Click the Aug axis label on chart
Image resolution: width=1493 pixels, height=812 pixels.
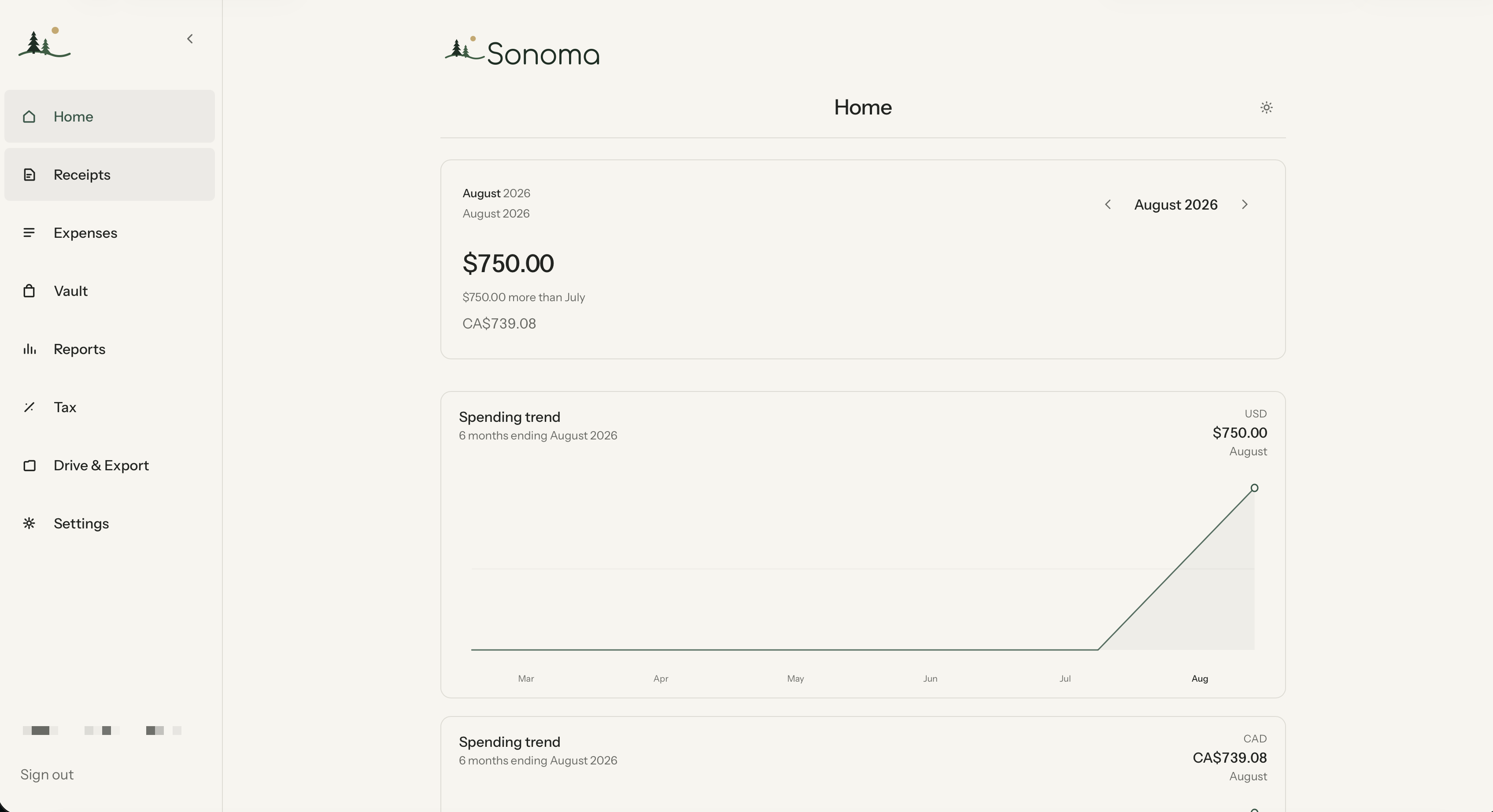pyautogui.click(x=1200, y=679)
